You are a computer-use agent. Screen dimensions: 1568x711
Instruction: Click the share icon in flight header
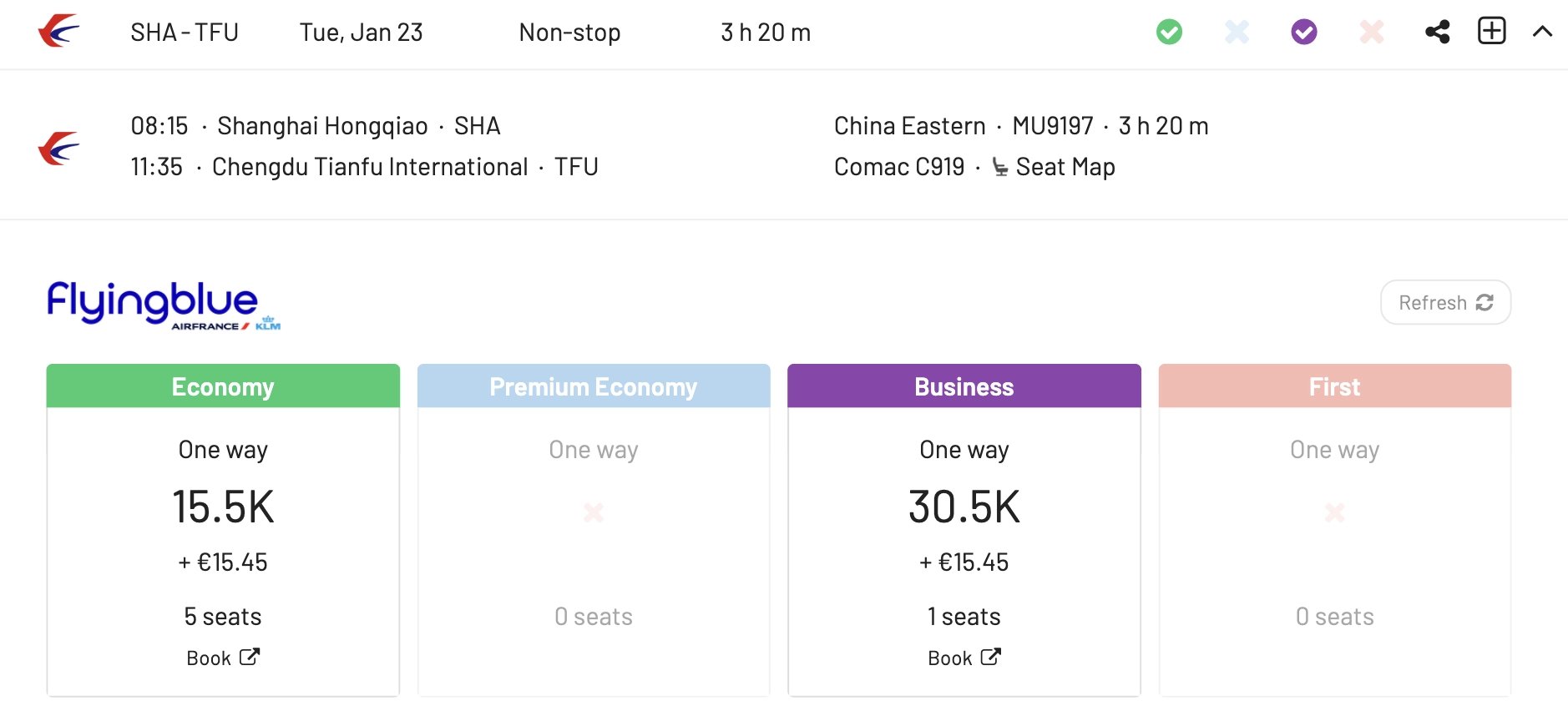tap(1437, 33)
